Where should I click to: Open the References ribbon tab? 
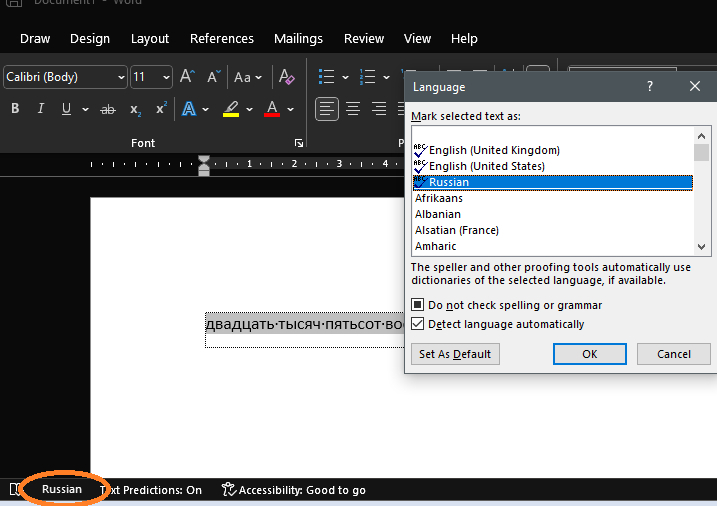[221, 39]
